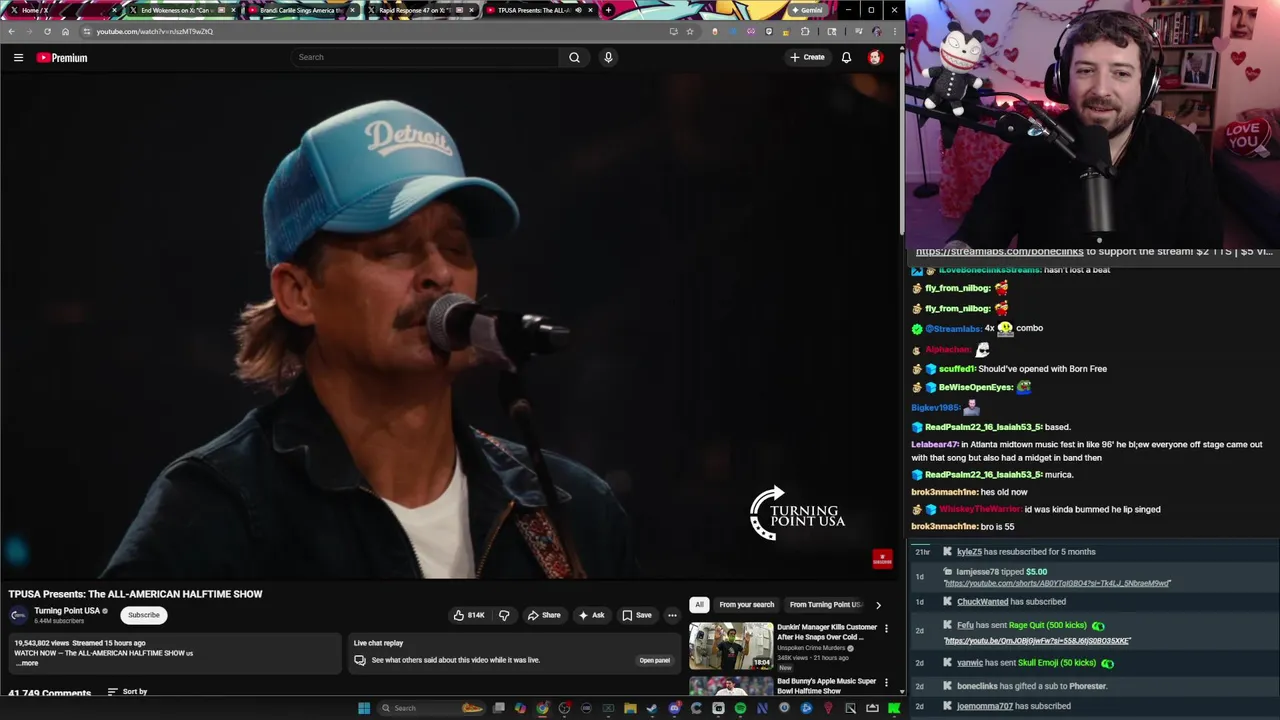1280x720 pixels.
Task: Expand the video description with ...more
Action: pos(27,663)
